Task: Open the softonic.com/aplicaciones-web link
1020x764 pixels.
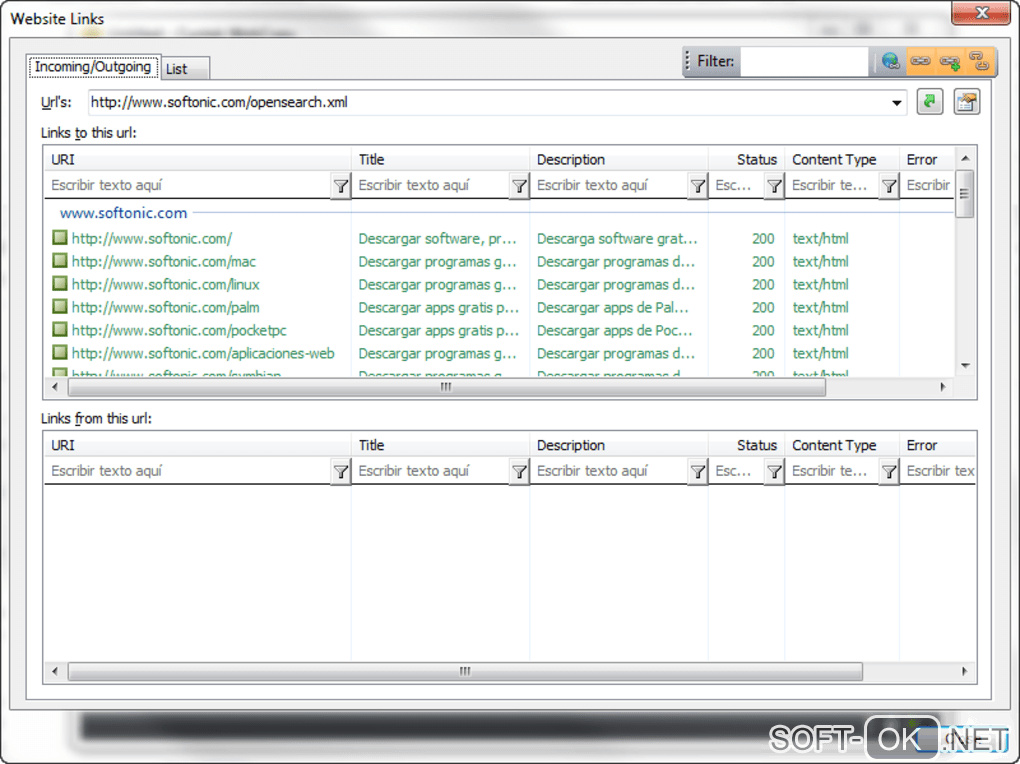Action: [x=203, y=353]
